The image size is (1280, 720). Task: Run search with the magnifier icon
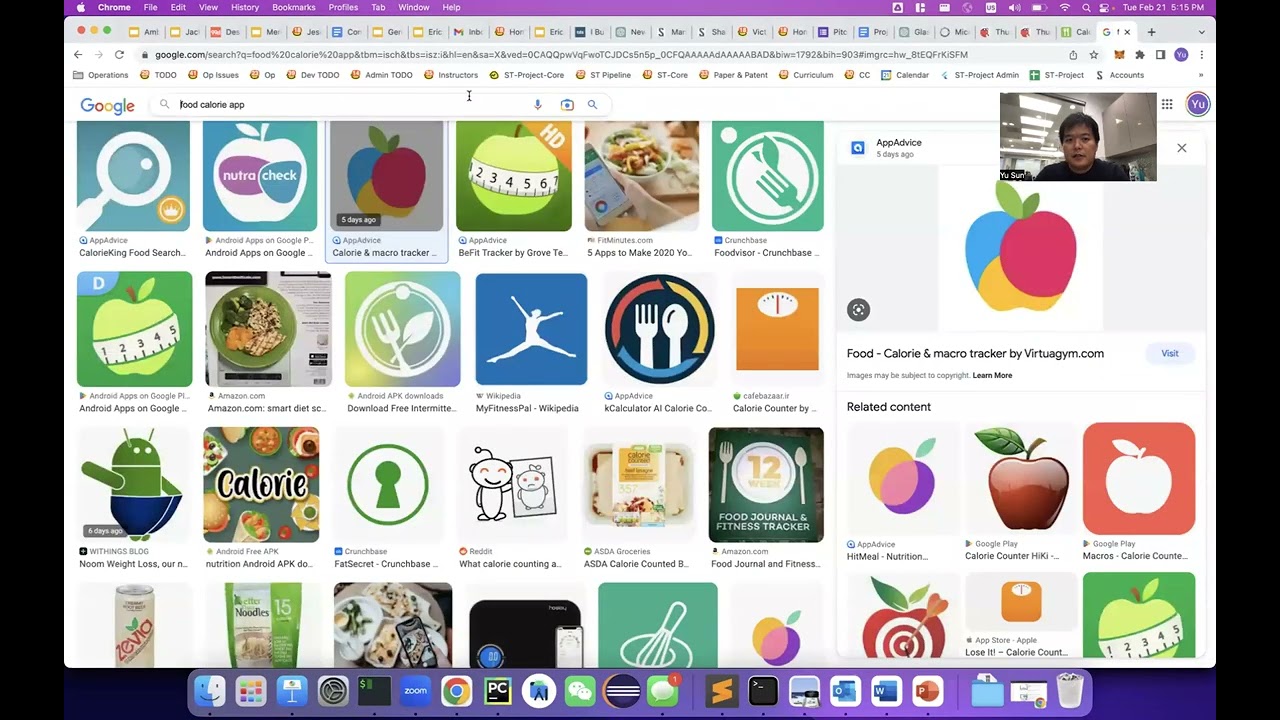592,104
